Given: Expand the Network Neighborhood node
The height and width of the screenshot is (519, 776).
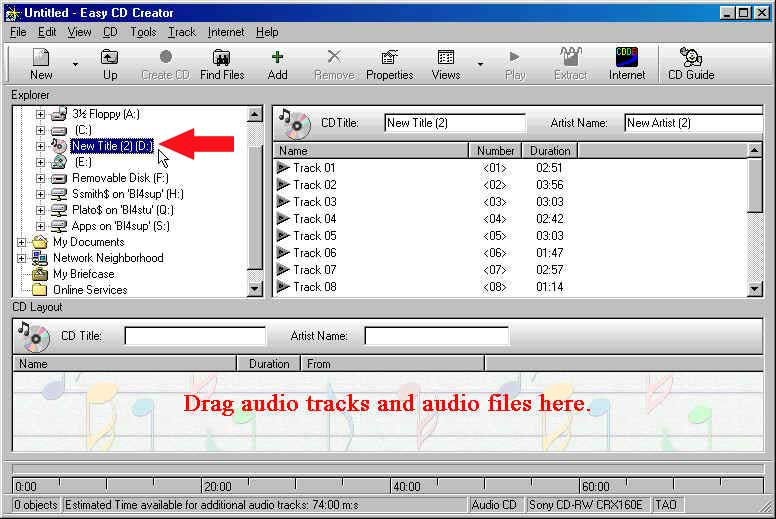Looking at the screenshot, I should [21, 258].
